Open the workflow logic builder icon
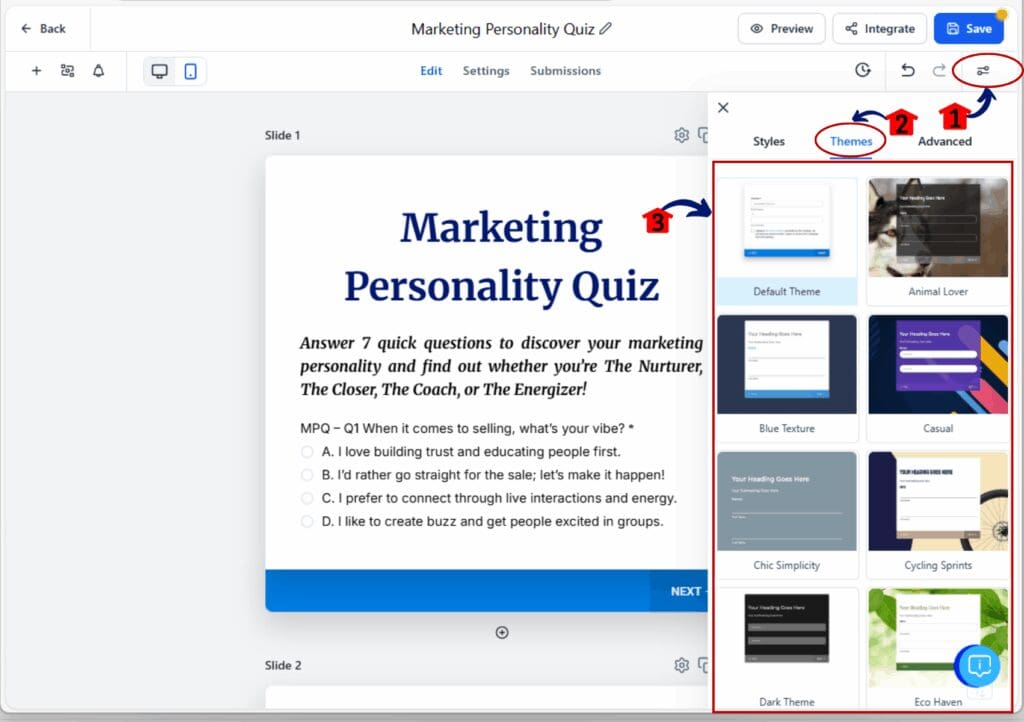This screenshot has width=1024, height=722. click(x=68, y=71)
